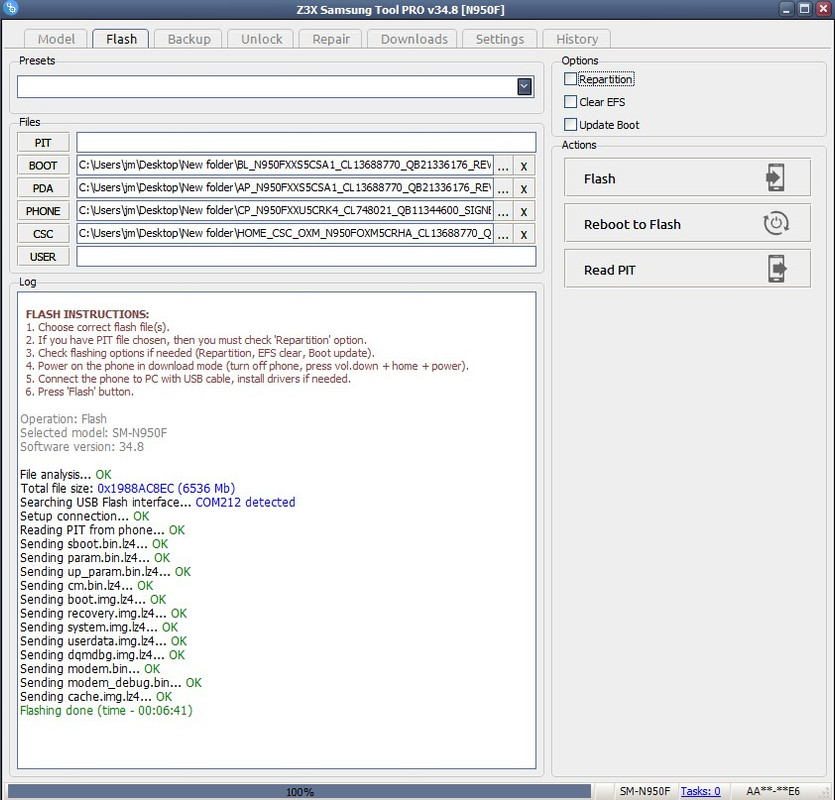Viewport: 835px width, 800px height.
Task: Open the Settings tab
Action: pos(500,39)
